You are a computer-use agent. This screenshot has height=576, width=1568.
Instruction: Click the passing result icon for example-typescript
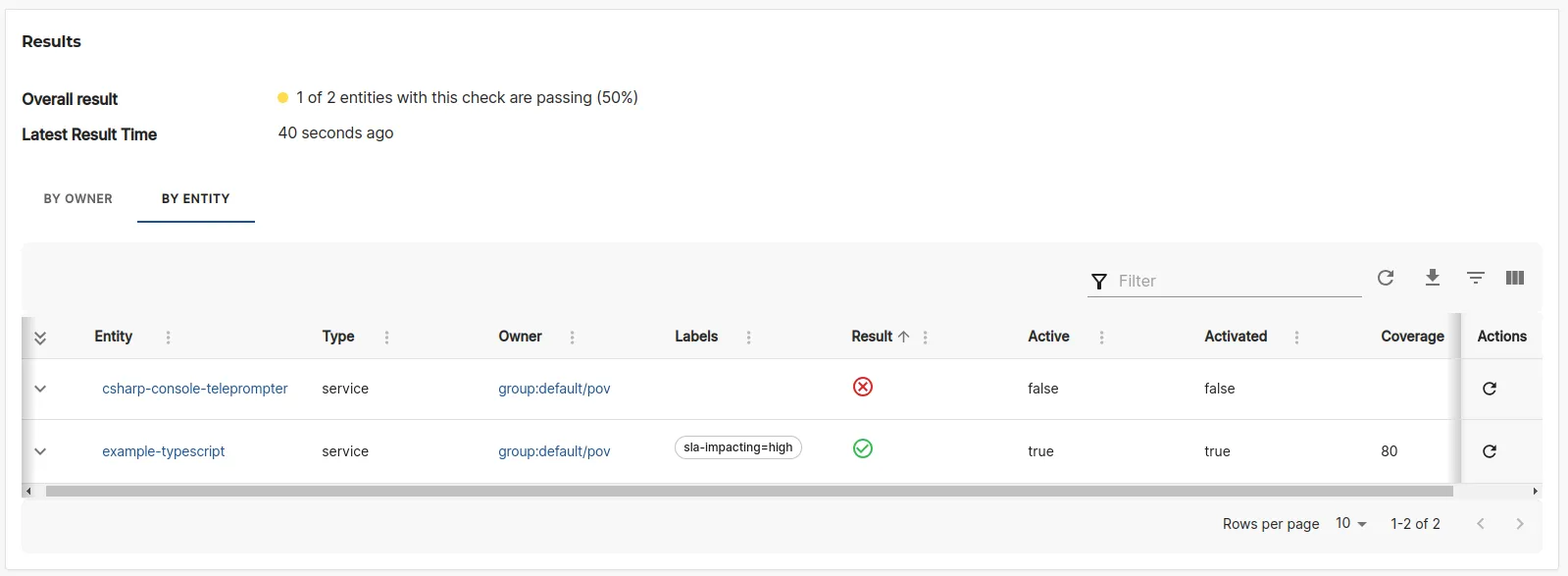pyautogui.click(x=863, y=448)
